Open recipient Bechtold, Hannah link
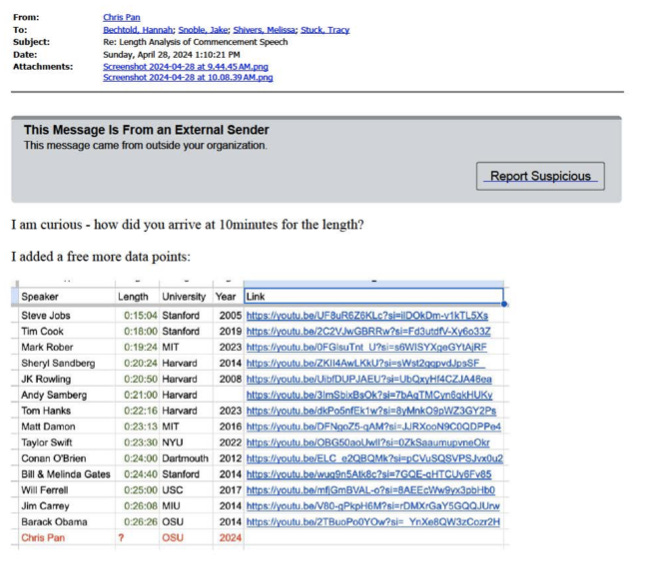646x569 pixels. click(x=138, y=30)
